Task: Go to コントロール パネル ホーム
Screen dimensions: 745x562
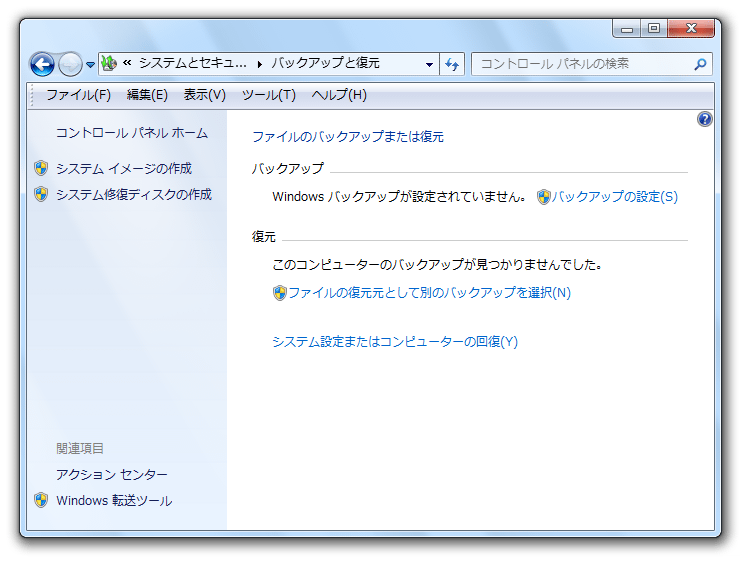Action: (132, 133)
